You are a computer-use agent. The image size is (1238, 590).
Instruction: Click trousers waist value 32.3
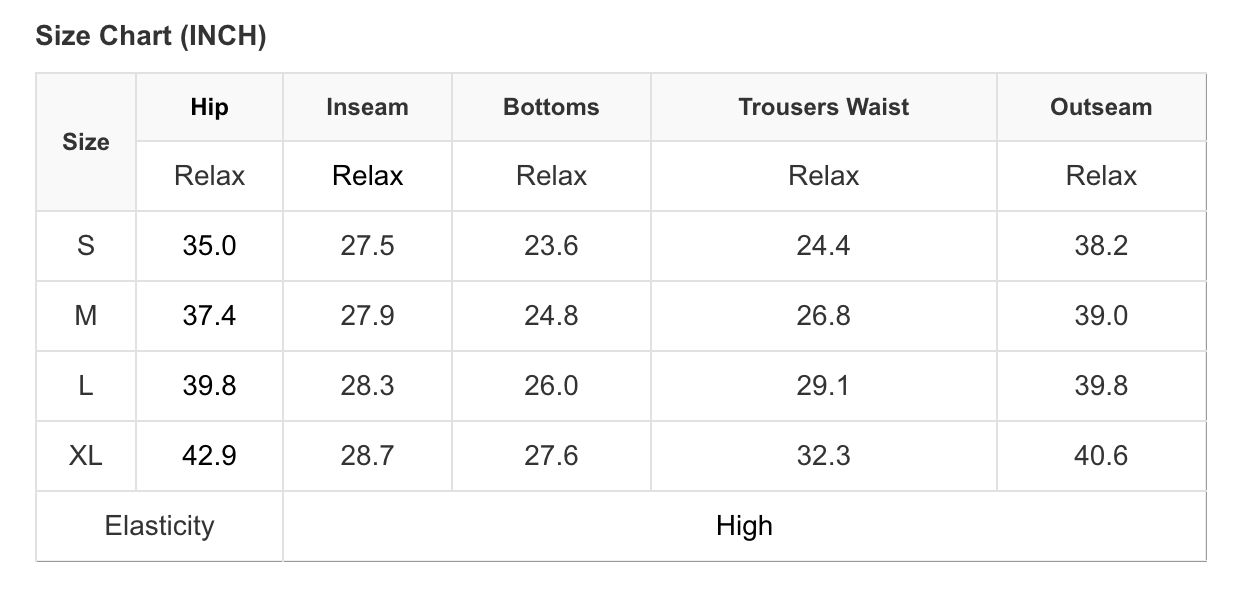point(823,456)
